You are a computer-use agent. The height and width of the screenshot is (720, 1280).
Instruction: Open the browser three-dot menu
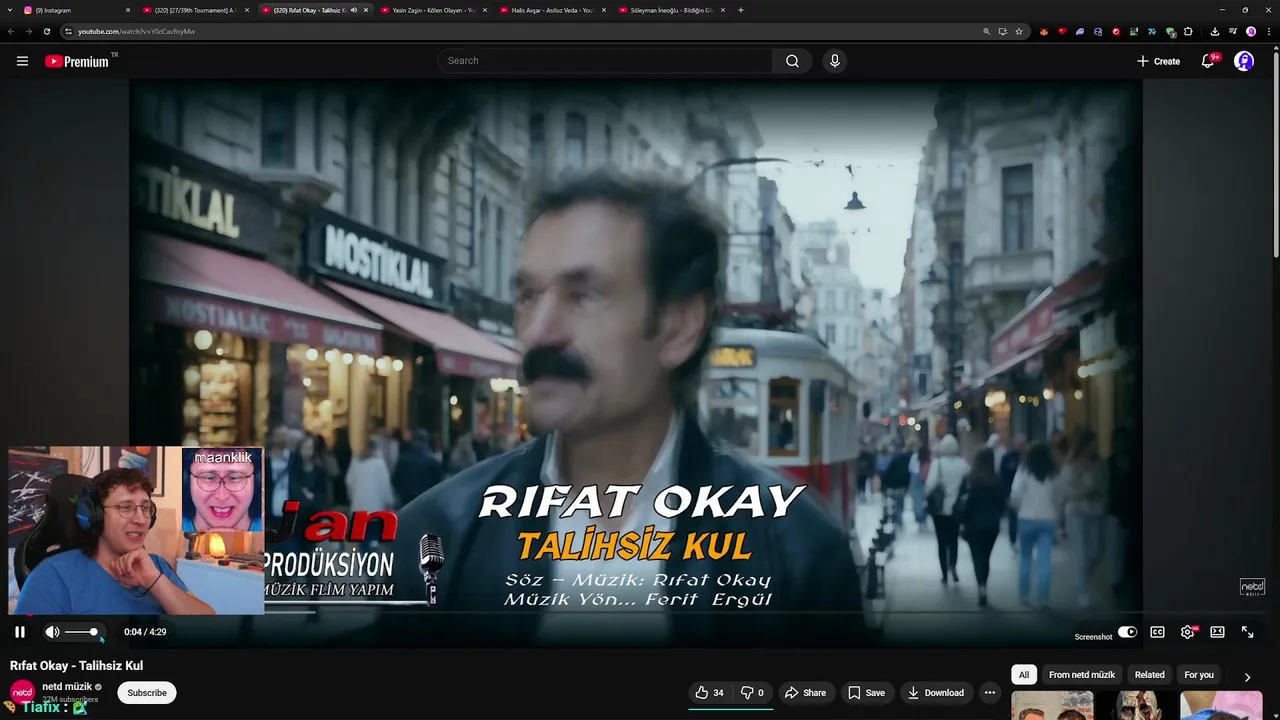(x=1268, y=31)
